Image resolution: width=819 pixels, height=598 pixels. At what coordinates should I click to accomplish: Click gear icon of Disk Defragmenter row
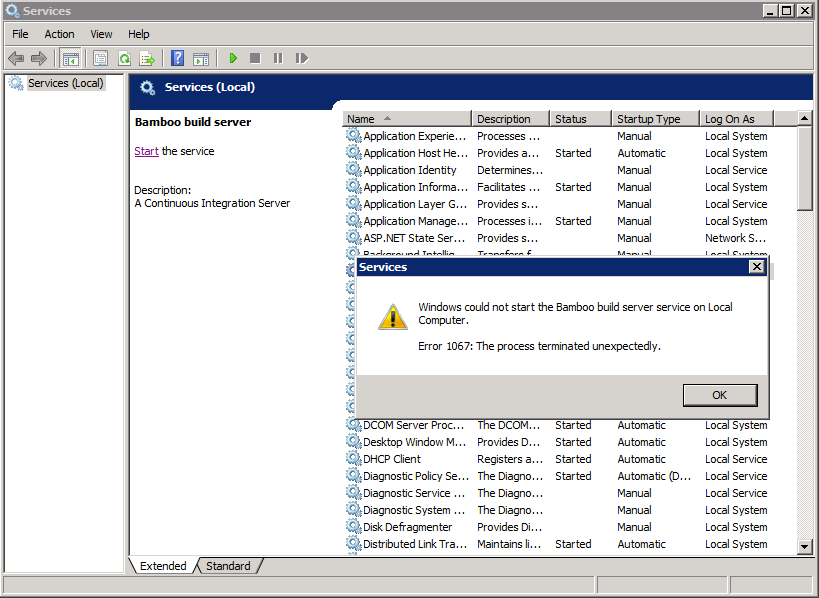coord(354,526)
